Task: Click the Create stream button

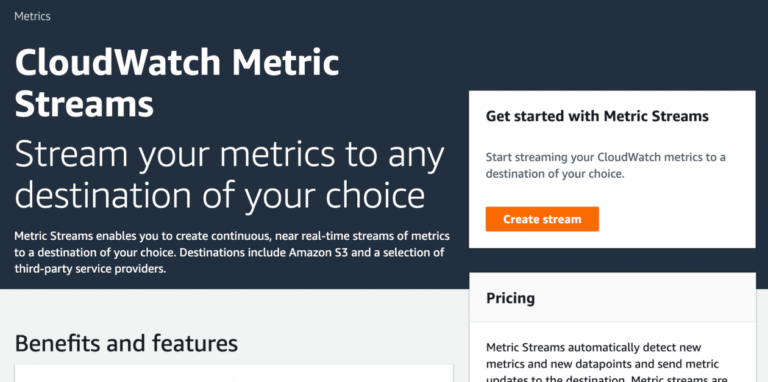Action: tap(542, 219)
